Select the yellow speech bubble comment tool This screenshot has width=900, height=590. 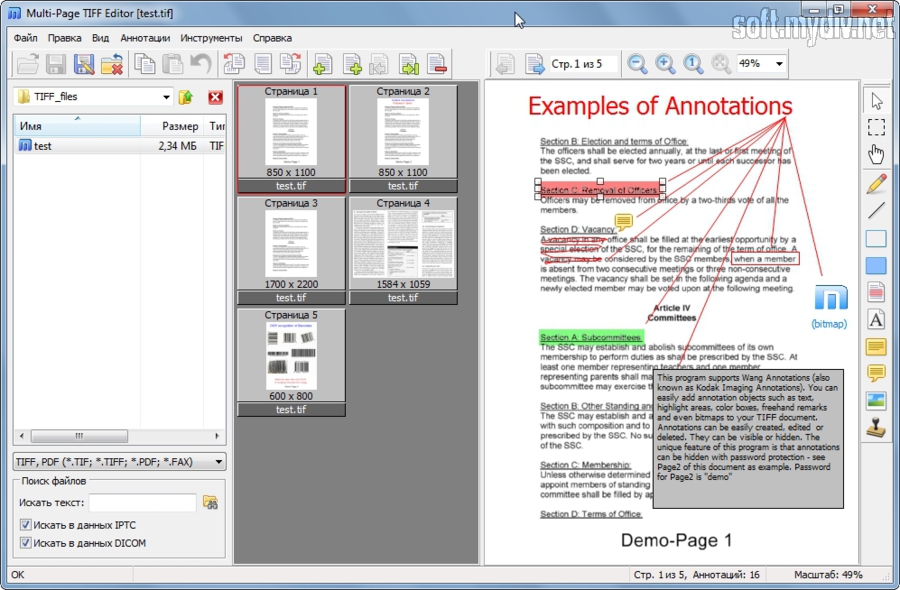point(876,374)
